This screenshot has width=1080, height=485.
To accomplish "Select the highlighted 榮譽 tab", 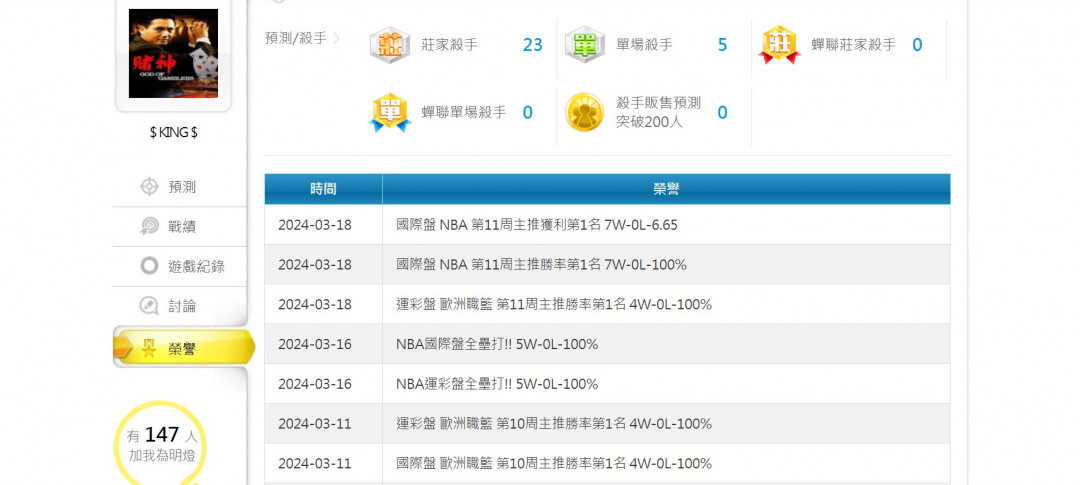I will (x=182, y=348).
